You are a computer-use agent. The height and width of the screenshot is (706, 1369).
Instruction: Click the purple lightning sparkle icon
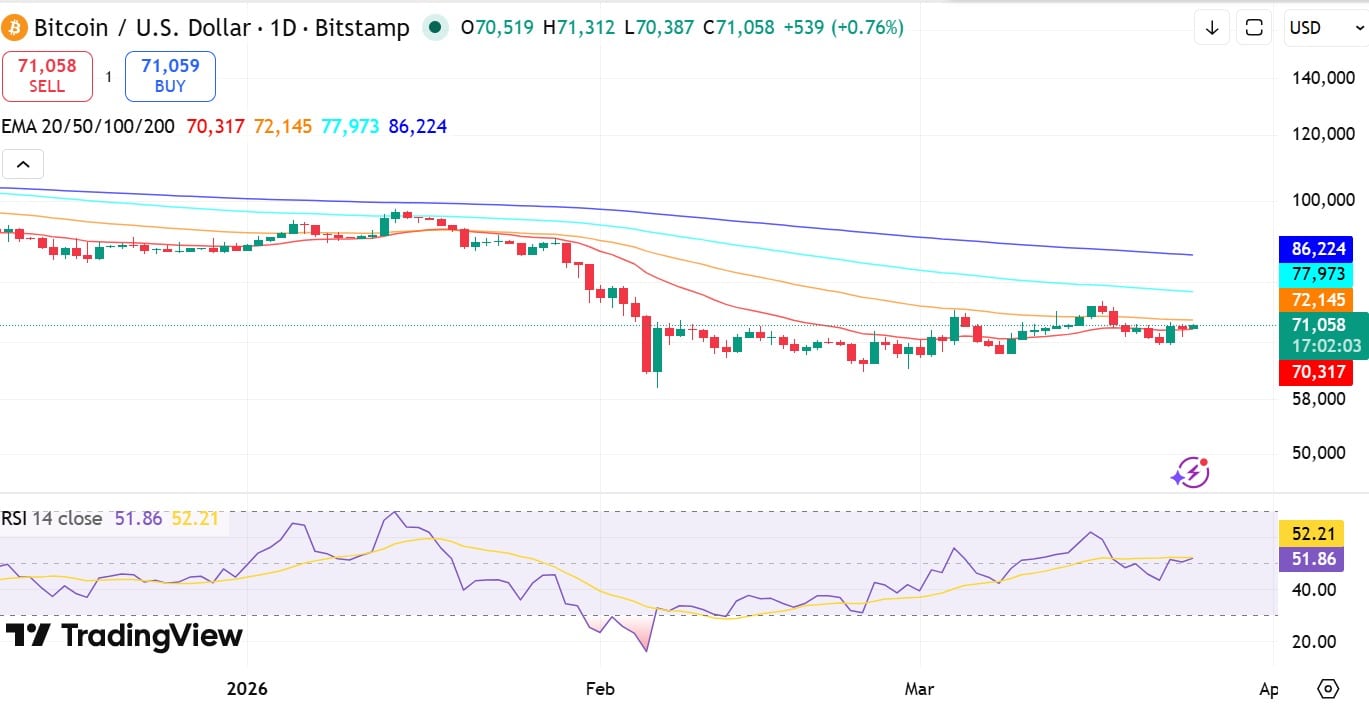pos(1189,472)
